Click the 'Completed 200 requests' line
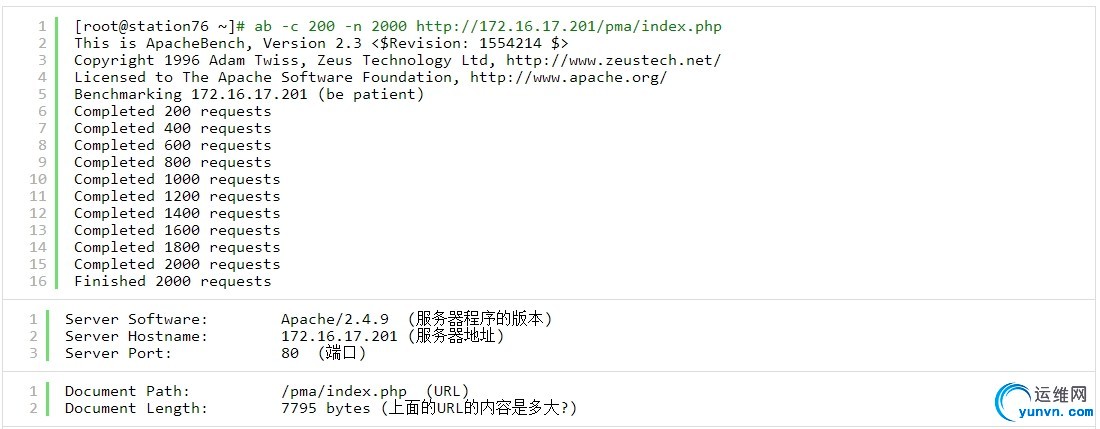Image resolution: width=1100 pixels, height=429 pixels. pyautogui.click(x=172, y=111)
